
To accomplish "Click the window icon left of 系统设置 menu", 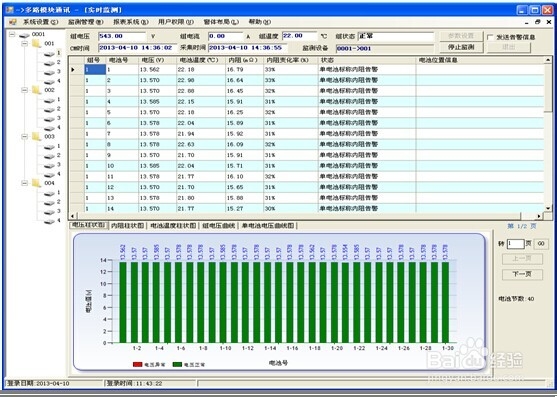I will pyautogui.click(x=13, y=22).
